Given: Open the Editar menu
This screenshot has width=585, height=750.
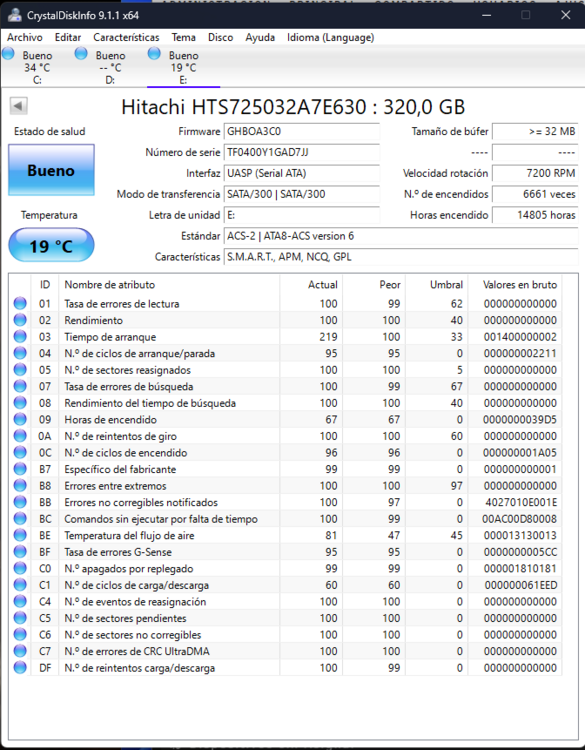Looking at the screenshot, I should 67,37.
